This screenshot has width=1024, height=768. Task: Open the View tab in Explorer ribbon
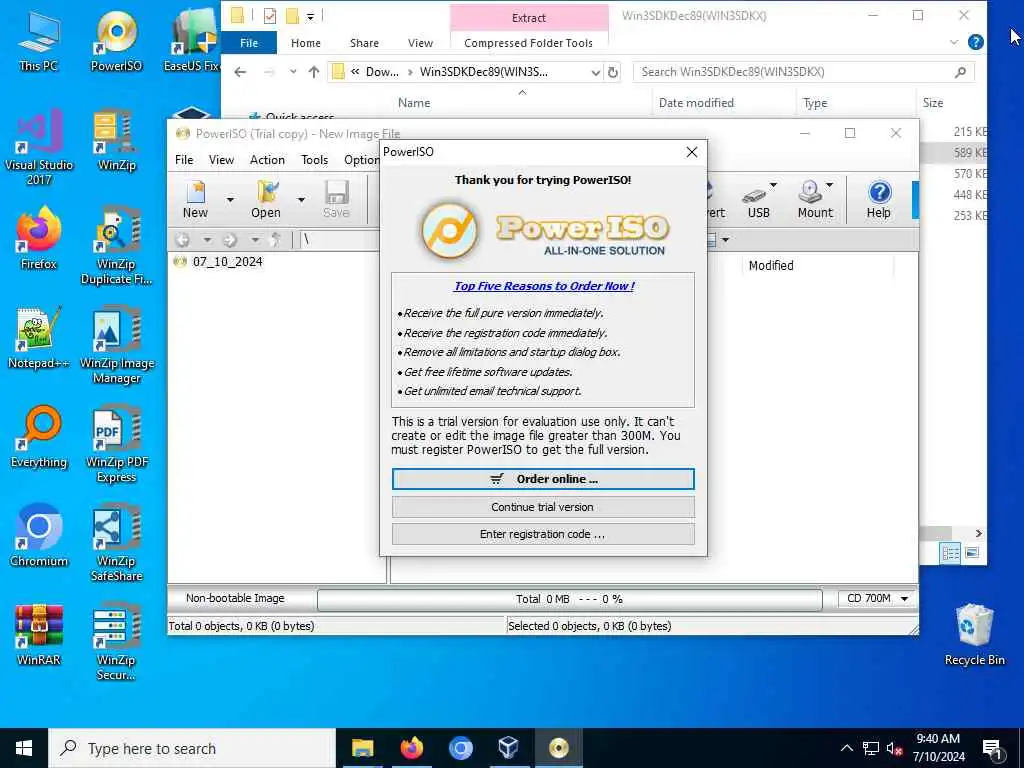click(420, 43)
